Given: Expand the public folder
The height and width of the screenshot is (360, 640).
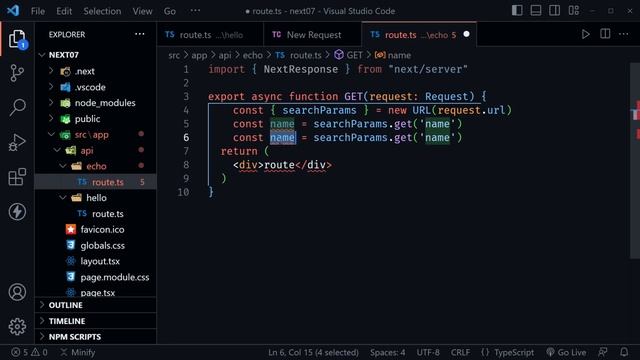Looking at the screenshot, I should [x=96, y=119].
